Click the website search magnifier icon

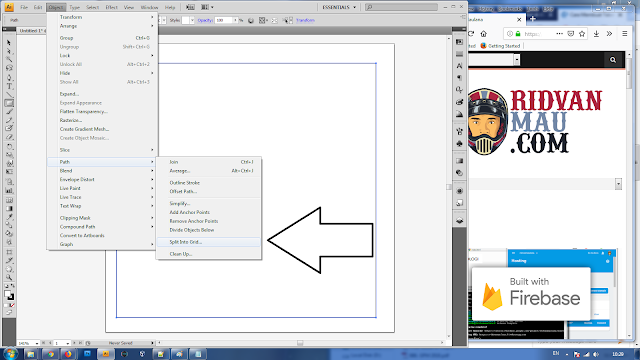(x=613, y=60)
